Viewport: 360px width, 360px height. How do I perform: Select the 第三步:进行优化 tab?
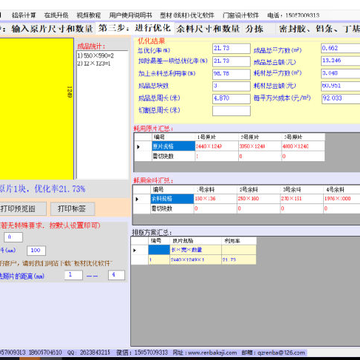135,28
